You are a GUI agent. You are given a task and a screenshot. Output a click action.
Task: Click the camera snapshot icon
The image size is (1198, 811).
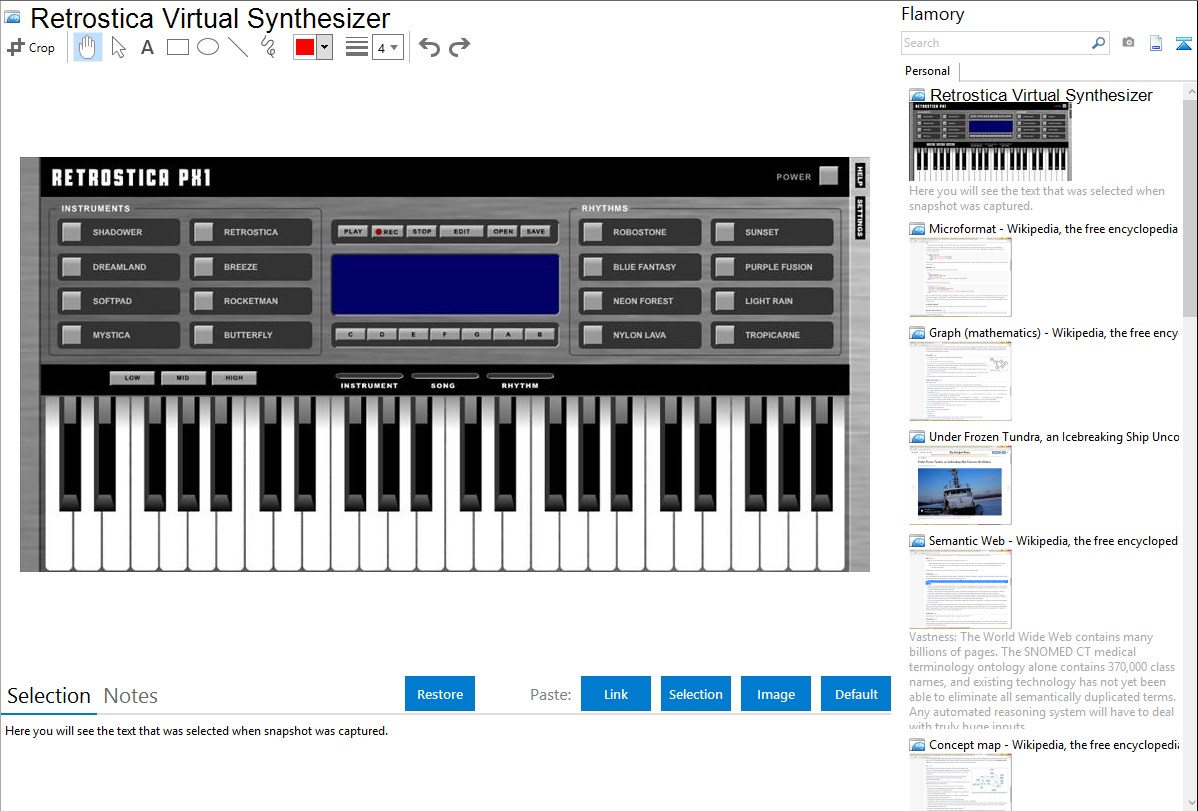click(x=1128, y=43)
